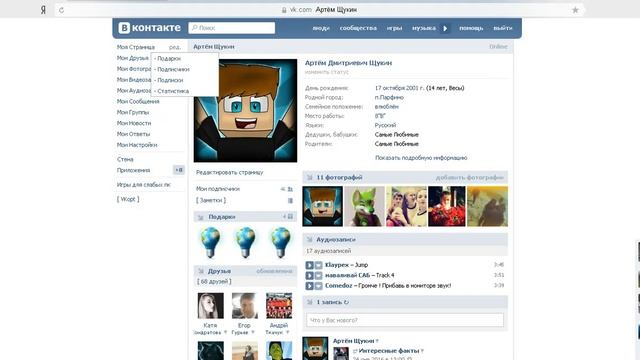The width and height of the screenshot is (640, 360).
Task: Click the counter badge beside Приложения
Action: [x=179, y=170]
